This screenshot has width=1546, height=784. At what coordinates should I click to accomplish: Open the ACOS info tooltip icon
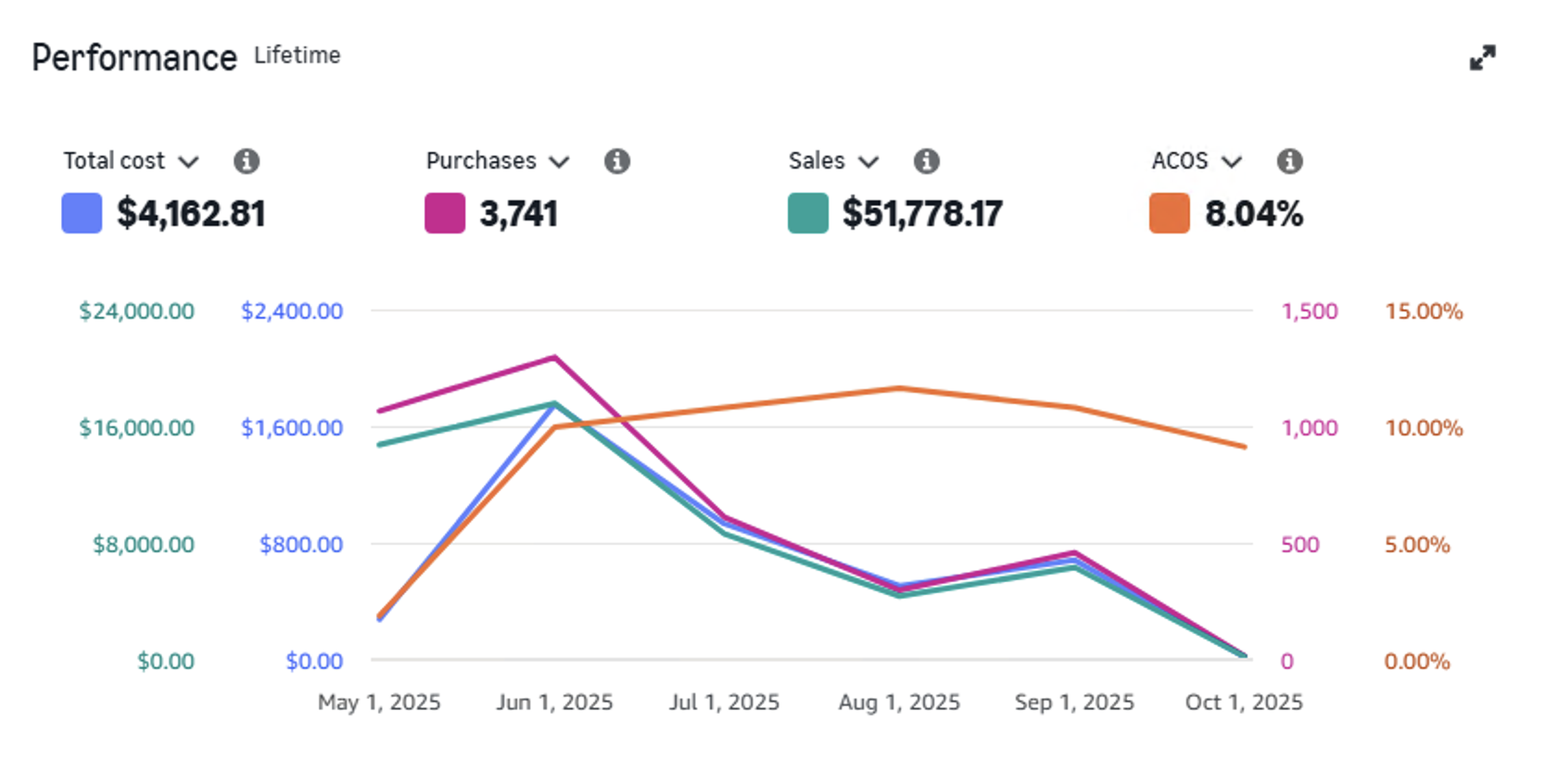click(1289, 161)
